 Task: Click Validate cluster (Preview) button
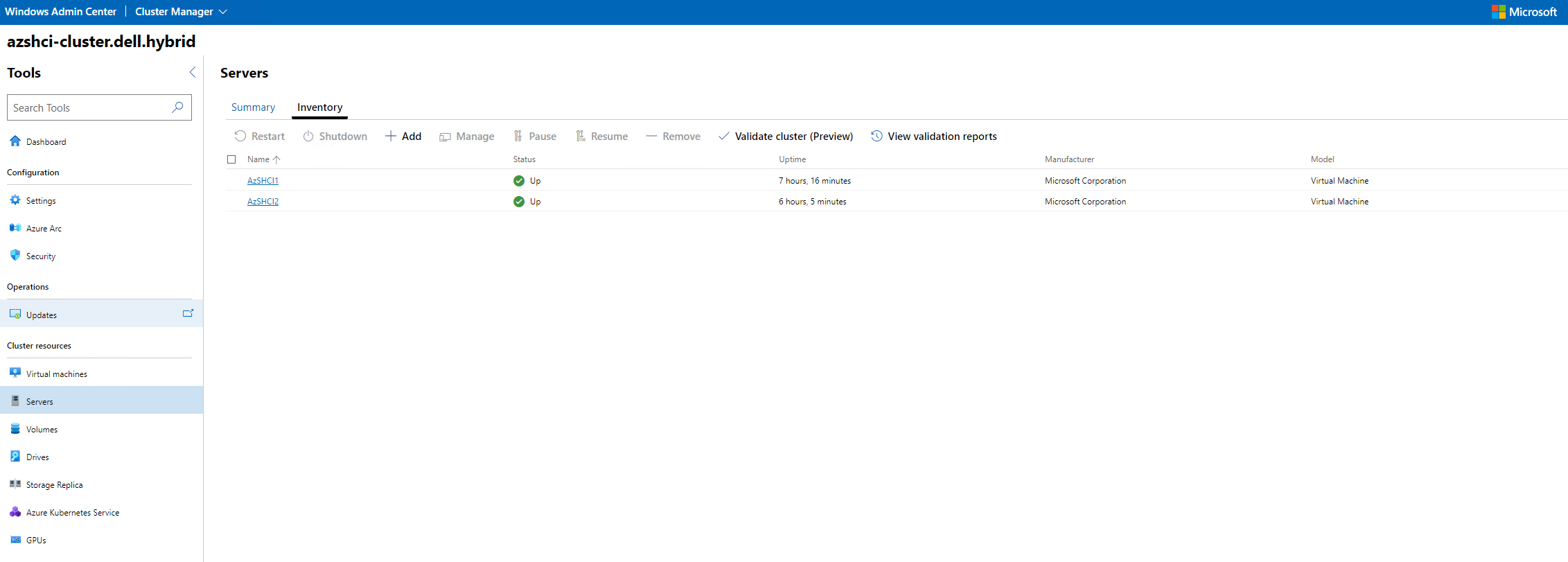tap(786, 137)
